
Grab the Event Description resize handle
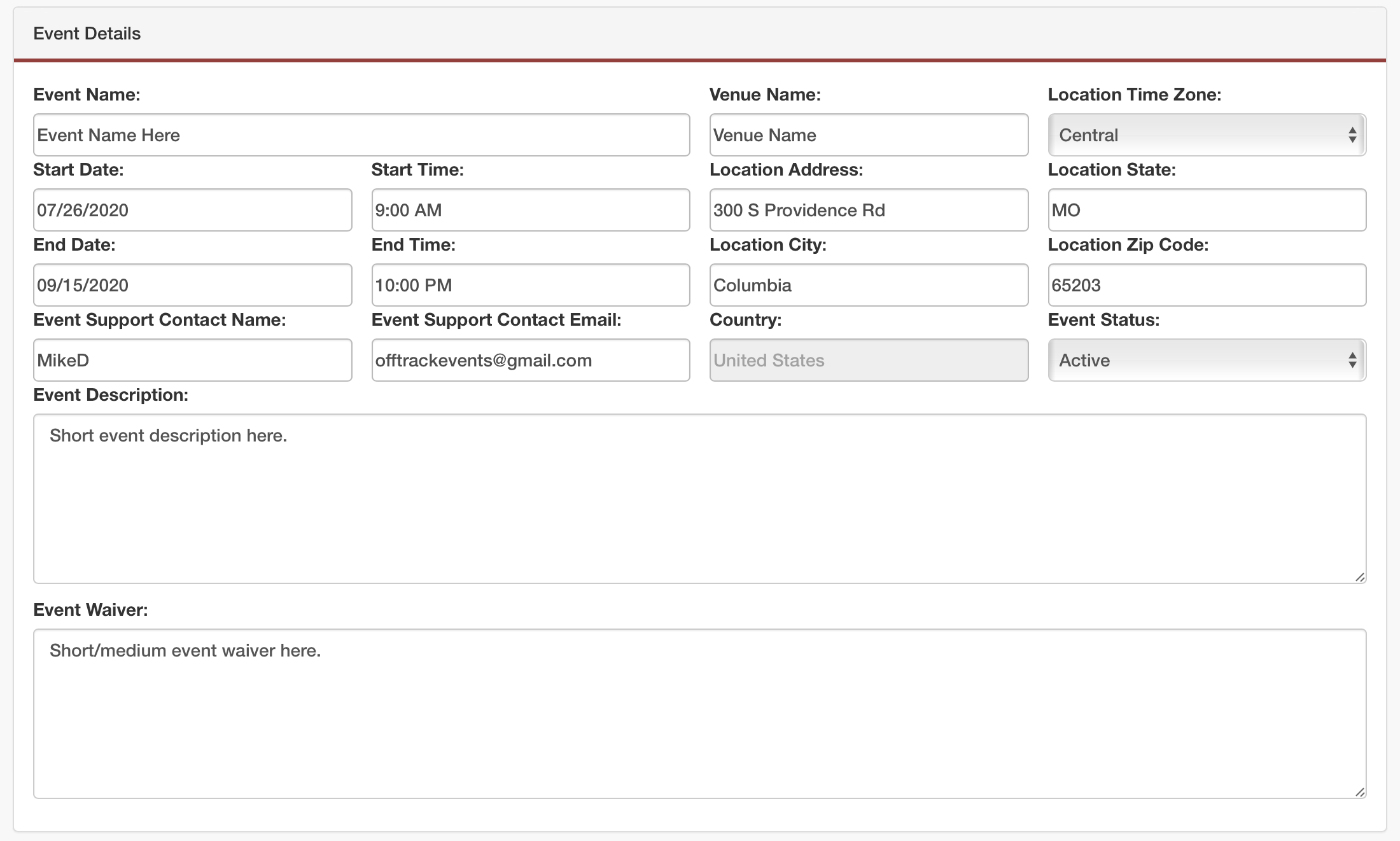pos(1359,577)
